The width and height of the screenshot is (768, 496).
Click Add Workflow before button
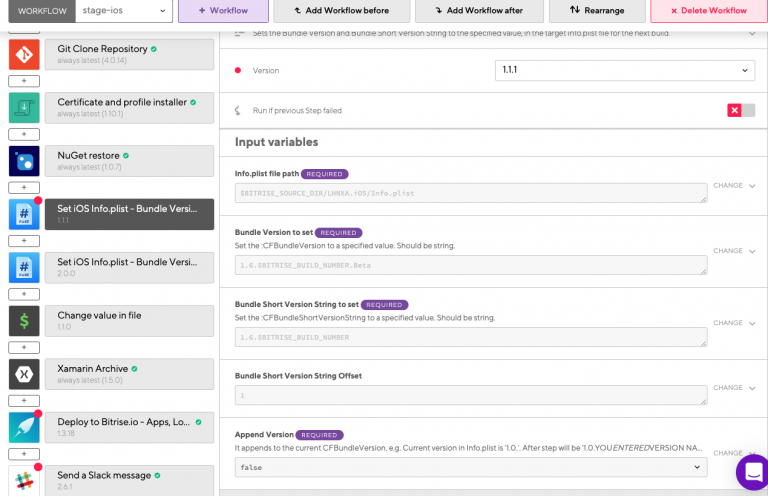341,11
